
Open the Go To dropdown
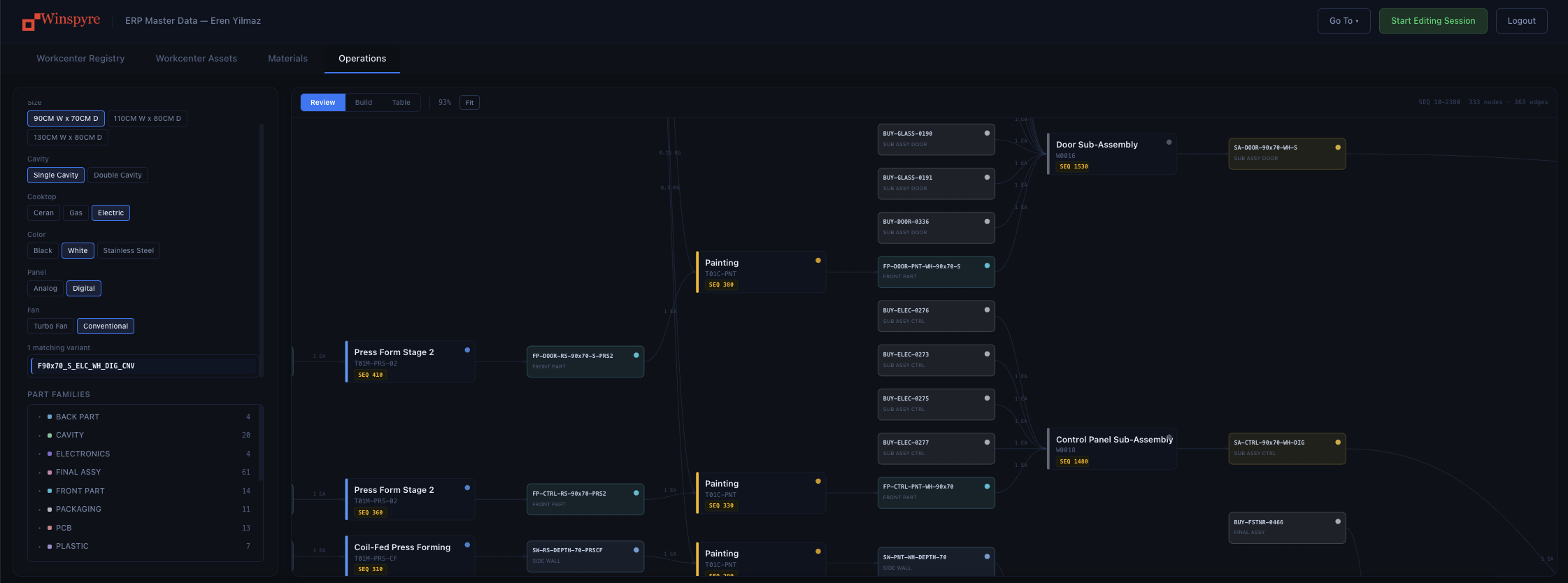point(1344,21)
